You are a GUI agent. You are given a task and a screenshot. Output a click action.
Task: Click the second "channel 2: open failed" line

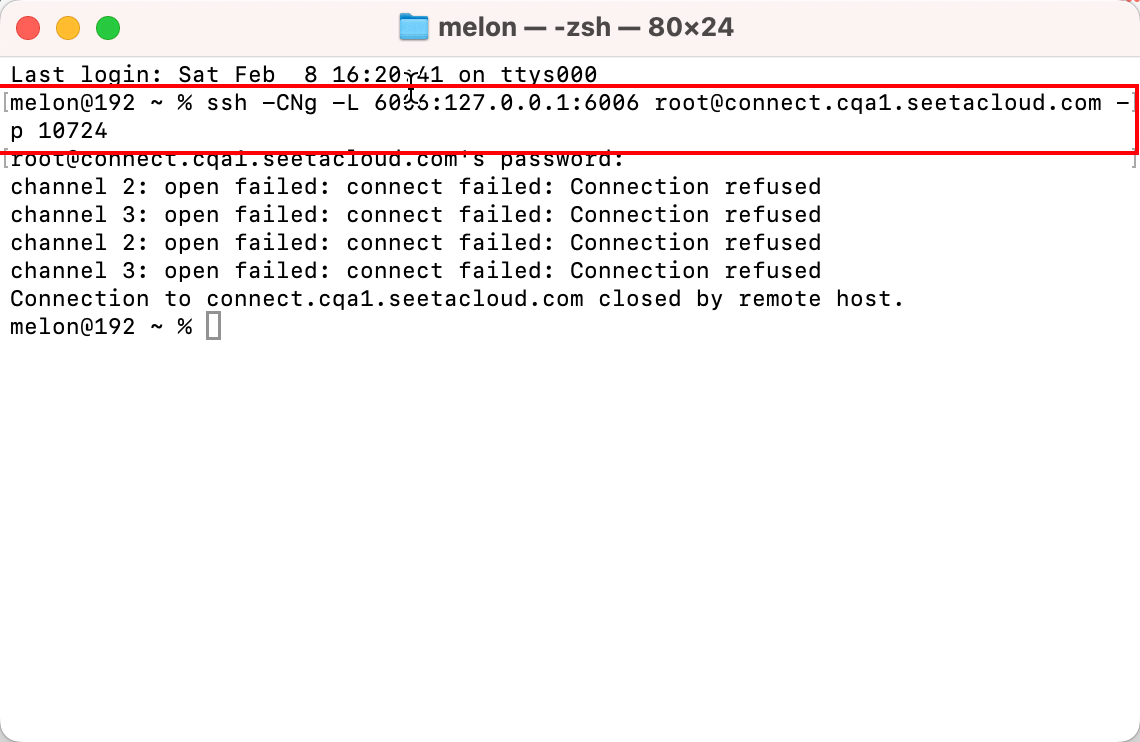point(416,243)
